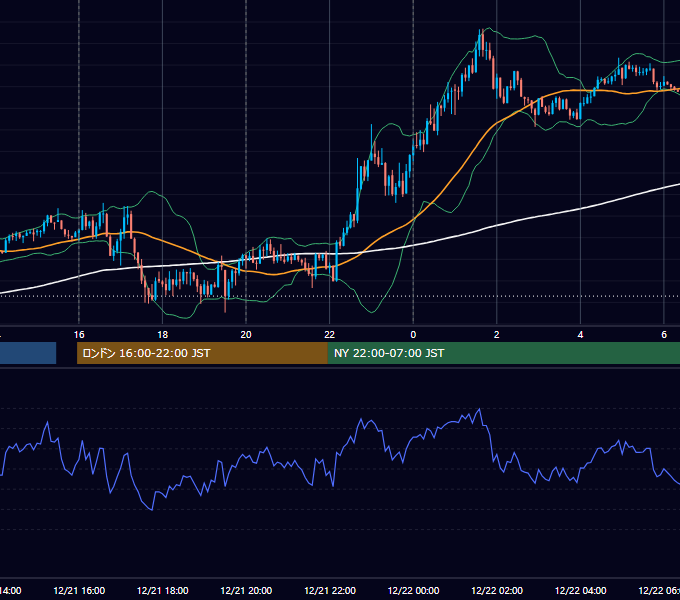Image resolution: width=680 pixels, height=600 pixels.
Task: Click the 12/22 04:00 date label
Action: 581,590
